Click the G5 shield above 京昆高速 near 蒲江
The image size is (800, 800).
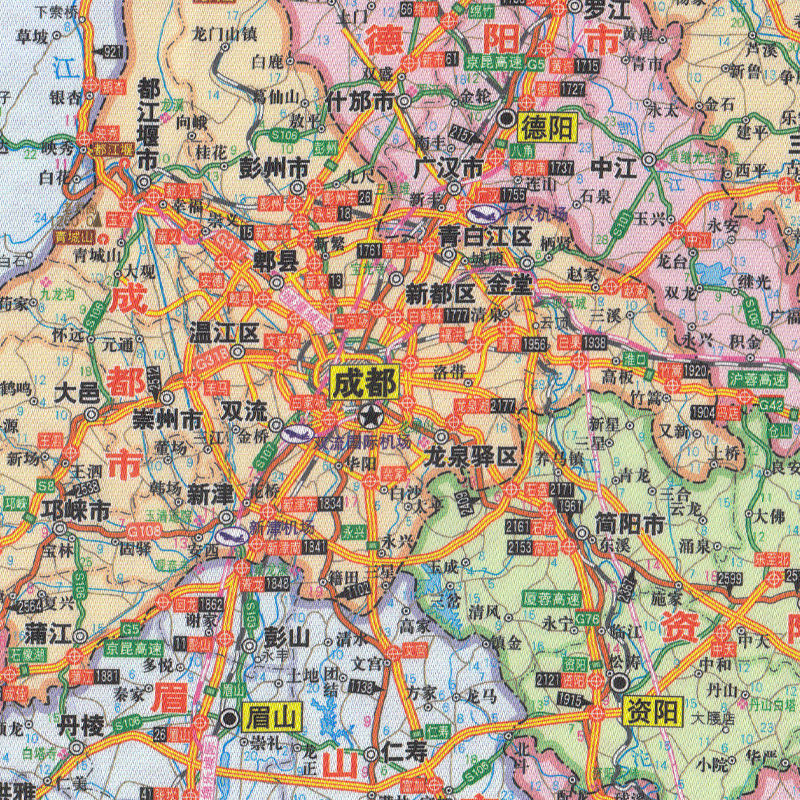pyautogui.click(x=131, y=629)
